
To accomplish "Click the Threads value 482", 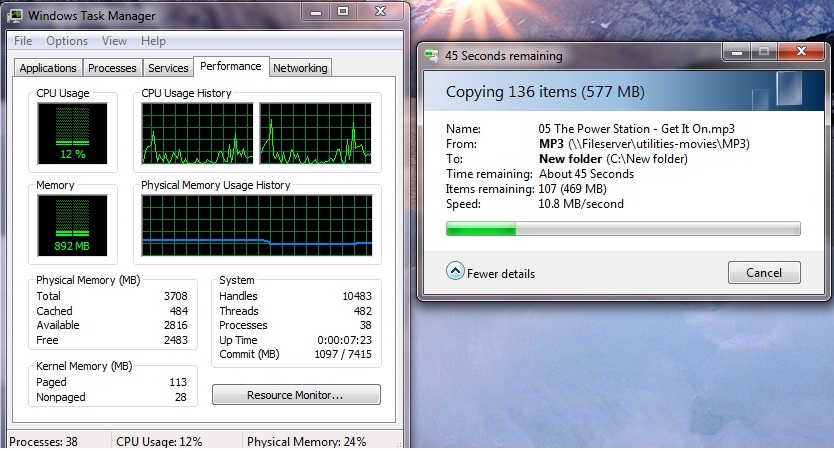I will tap(363, 311).
